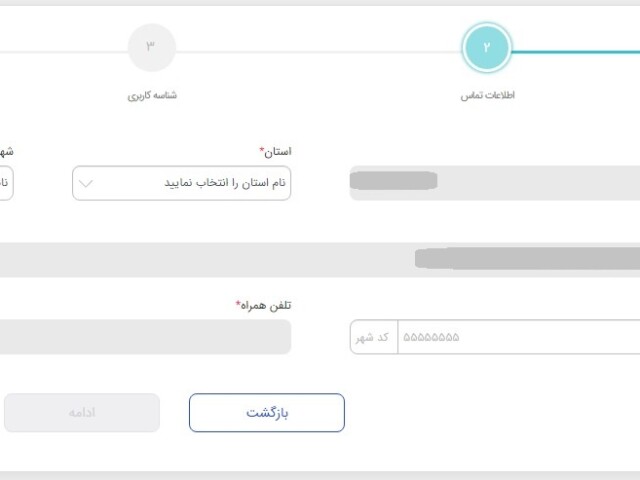640x480 pixels.
Task: Click the step 2 circle in stepper
Action: pyautogui.click(x=487, y=48)
